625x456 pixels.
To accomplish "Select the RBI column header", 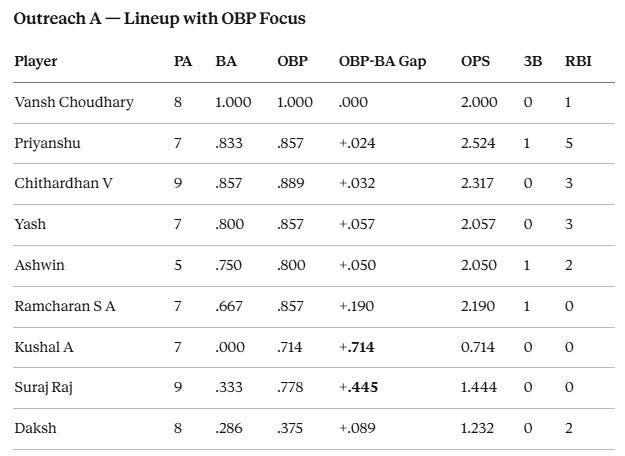I will pos(578,61).
